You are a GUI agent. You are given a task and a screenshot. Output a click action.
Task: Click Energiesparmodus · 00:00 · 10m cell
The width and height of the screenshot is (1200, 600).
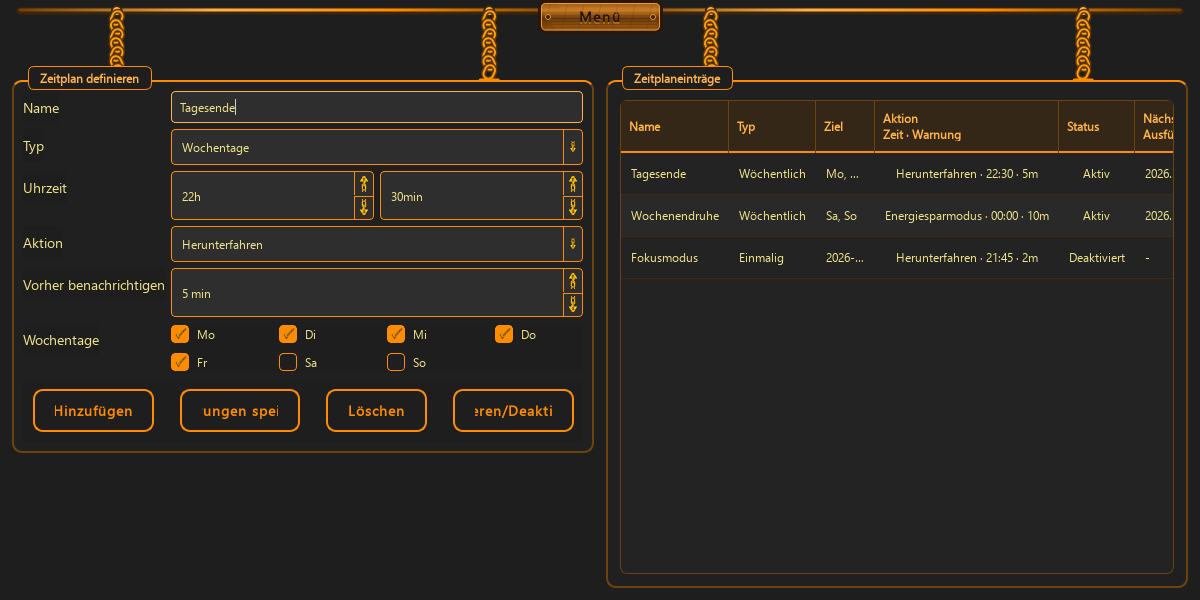[967, 216]
